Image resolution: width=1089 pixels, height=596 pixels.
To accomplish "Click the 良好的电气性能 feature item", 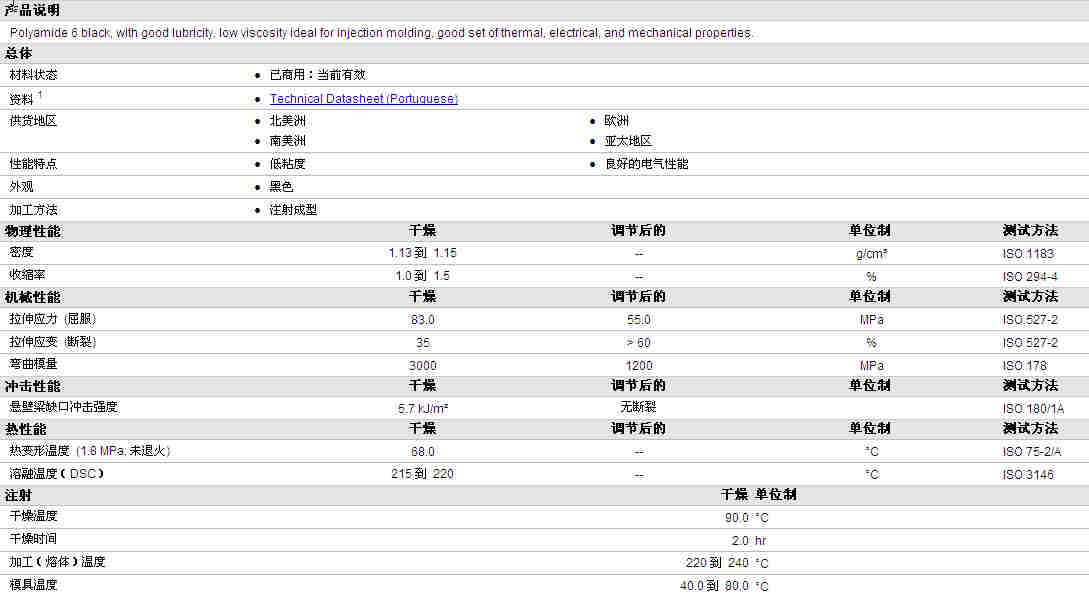I will click(x=646, y=164).
